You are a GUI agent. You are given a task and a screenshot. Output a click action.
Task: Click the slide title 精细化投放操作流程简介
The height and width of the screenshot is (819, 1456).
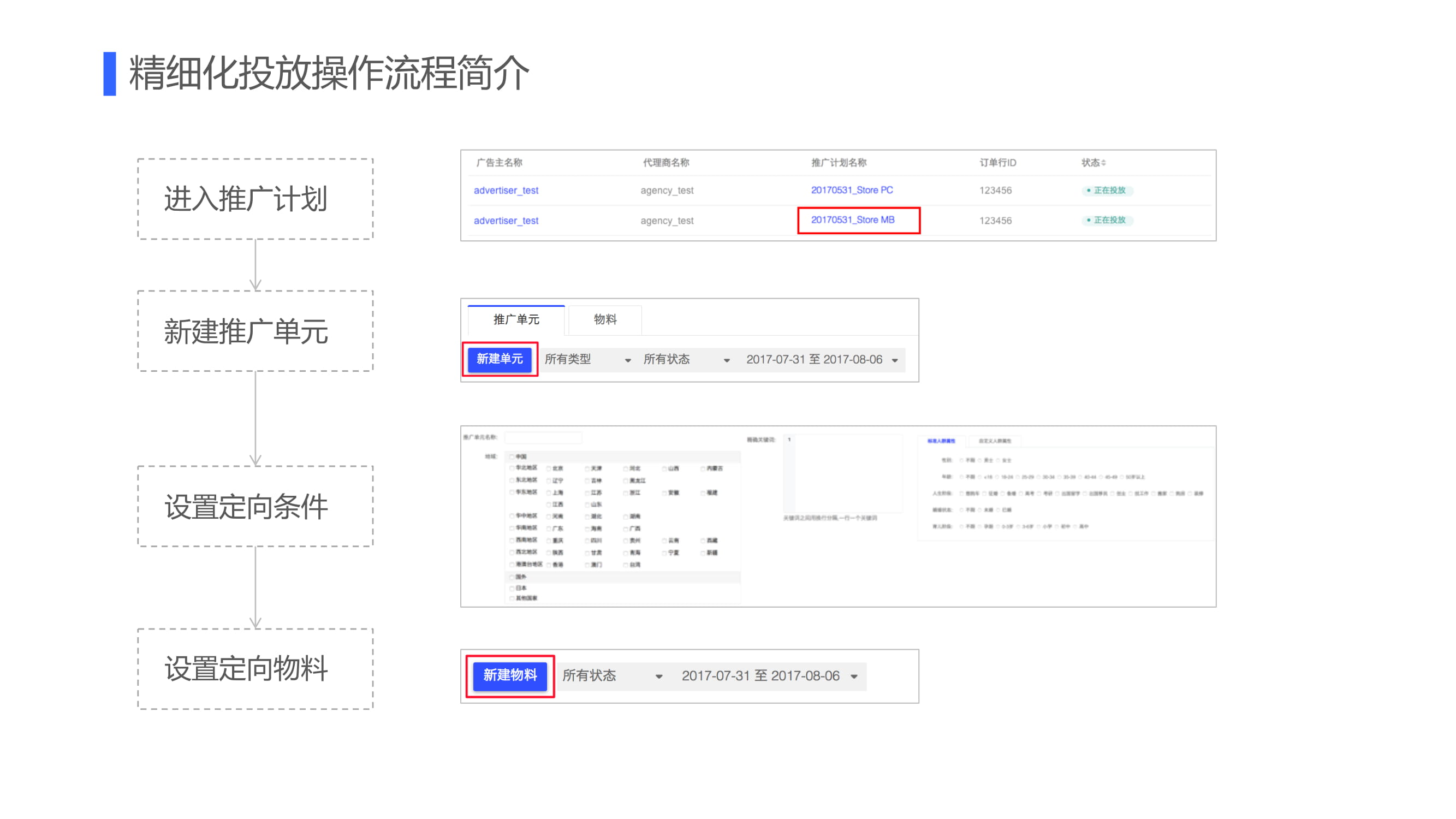click(x=329, y=74)
